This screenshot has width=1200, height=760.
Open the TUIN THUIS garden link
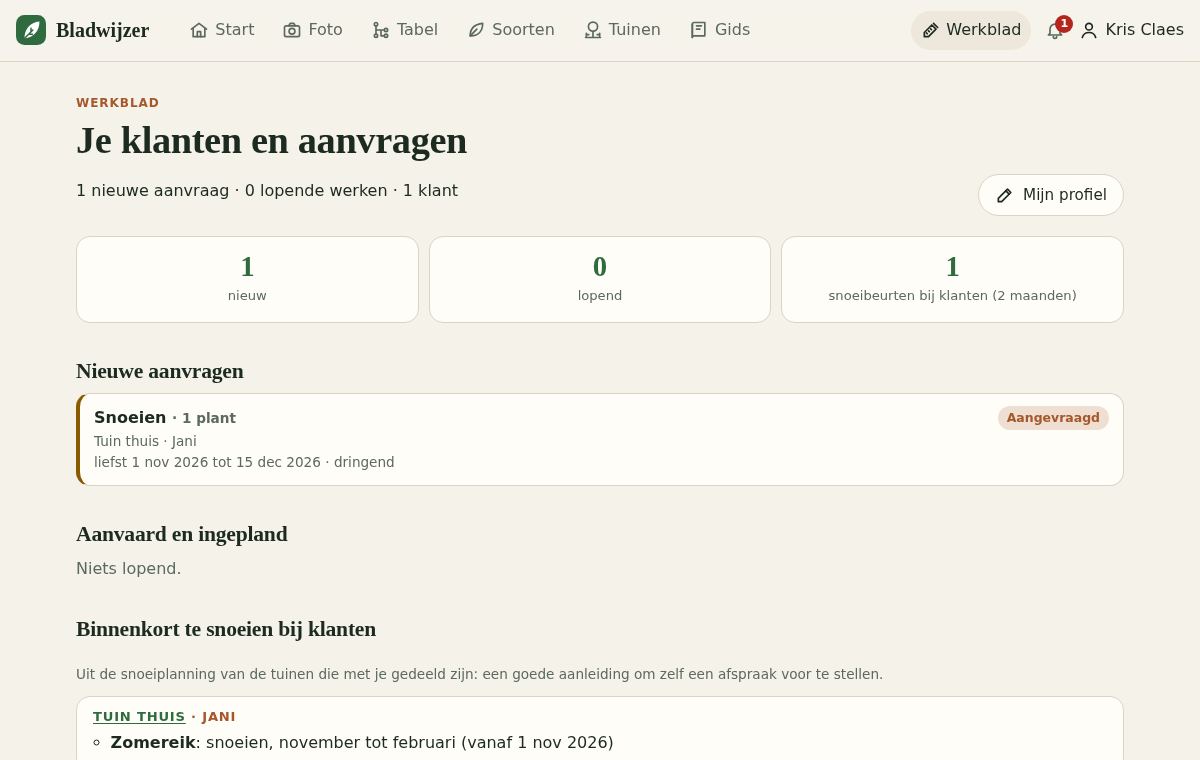tap(139, 717)
